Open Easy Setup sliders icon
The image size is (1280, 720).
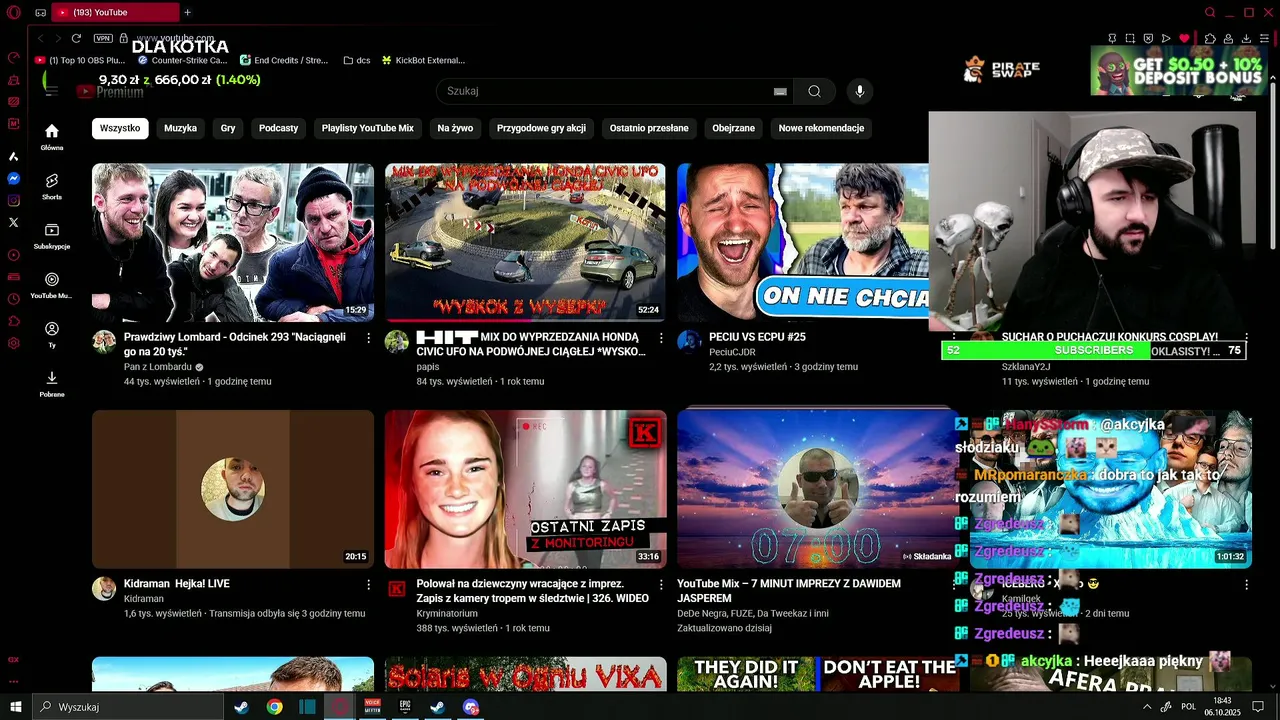(1264, 38)
